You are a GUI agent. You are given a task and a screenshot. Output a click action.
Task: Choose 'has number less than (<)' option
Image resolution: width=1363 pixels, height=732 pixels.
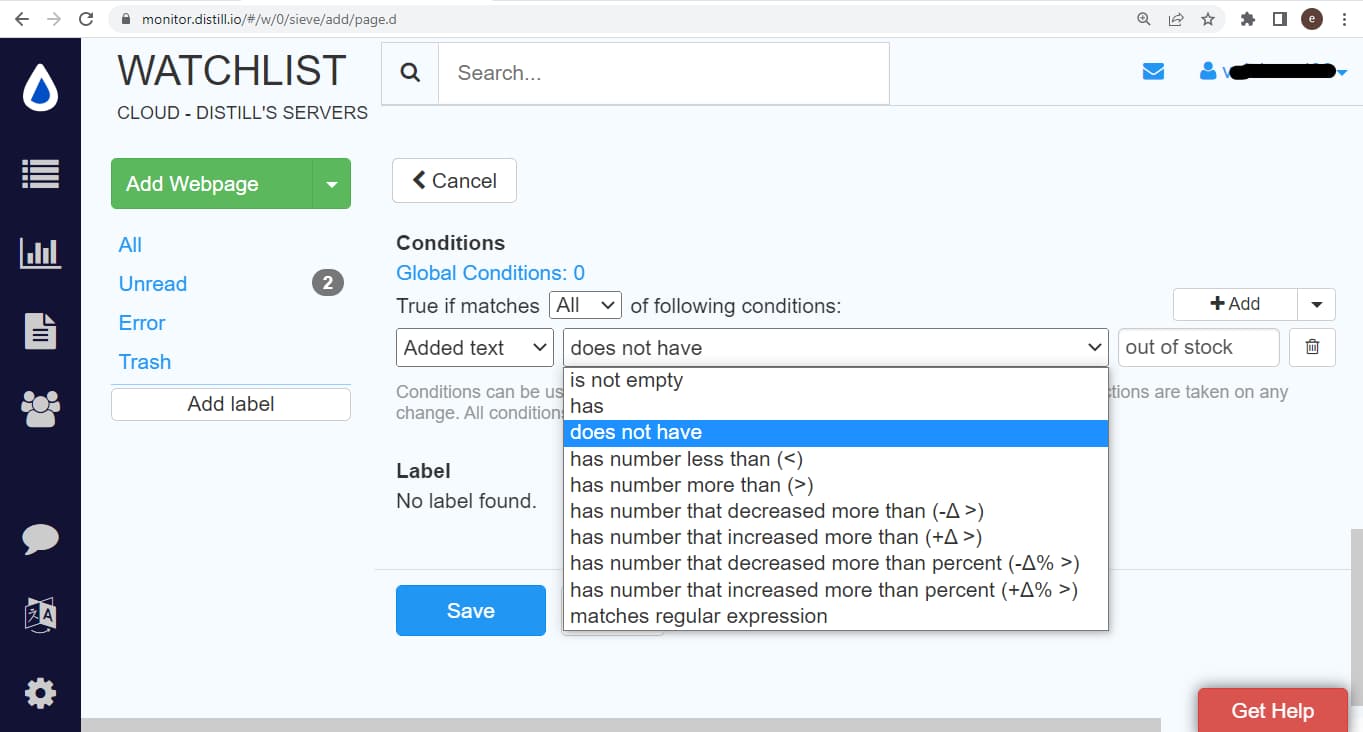point(686,459)
